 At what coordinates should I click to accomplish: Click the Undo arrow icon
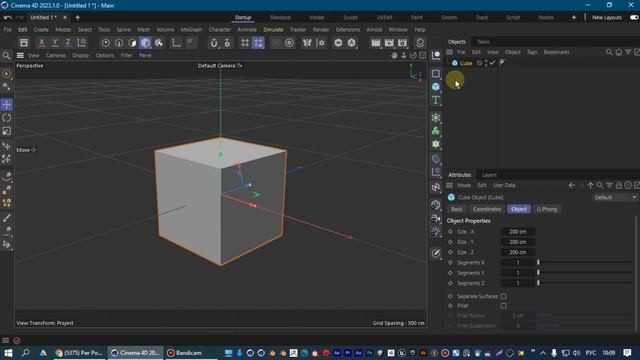[x=7, y=18]
